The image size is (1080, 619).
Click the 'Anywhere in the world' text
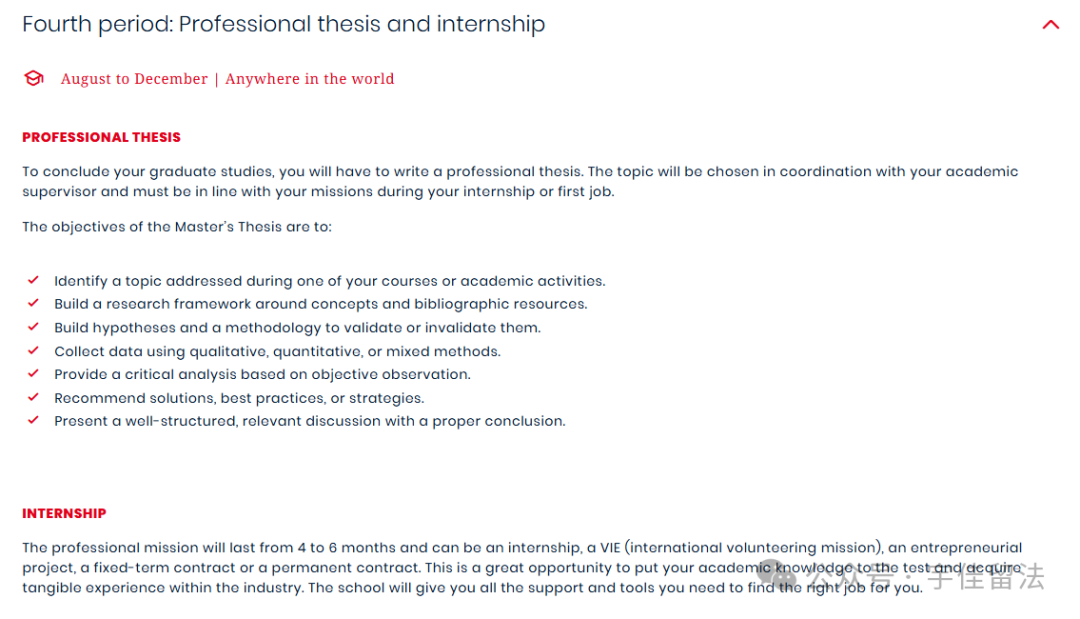pyautogui.click(x=309, y=79)
